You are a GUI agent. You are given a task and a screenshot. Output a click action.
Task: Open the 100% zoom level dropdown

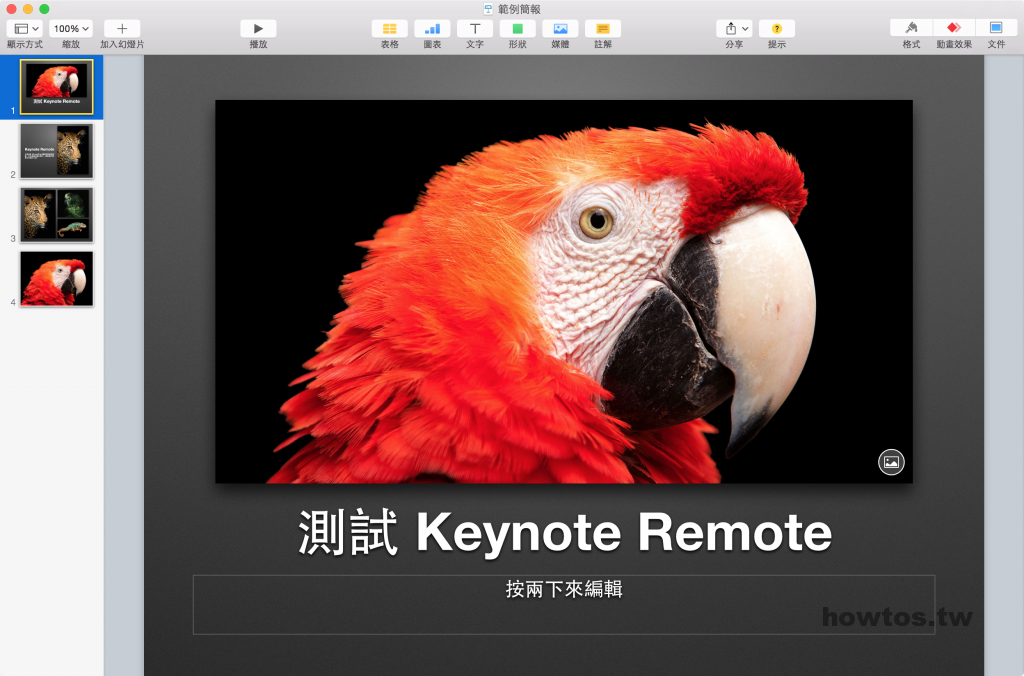pos(71,29)
